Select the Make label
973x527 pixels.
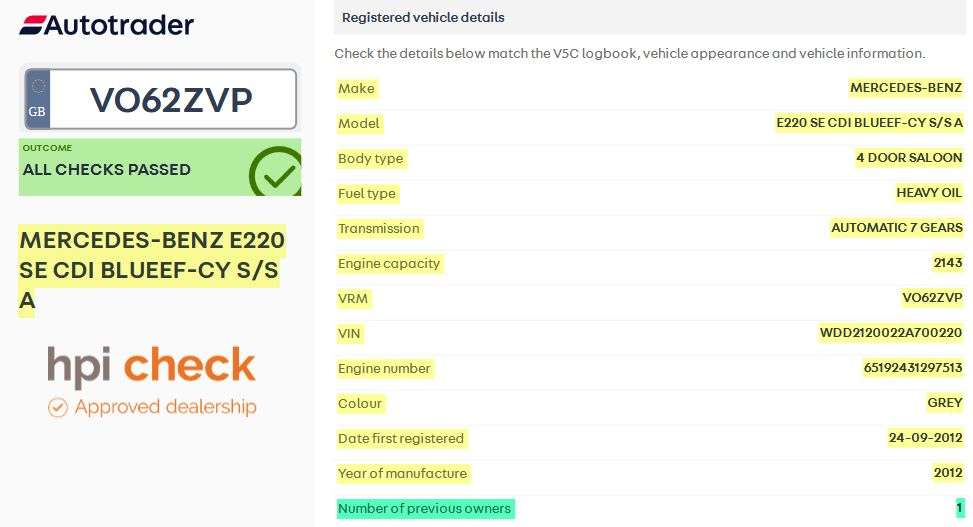(356, 88)
